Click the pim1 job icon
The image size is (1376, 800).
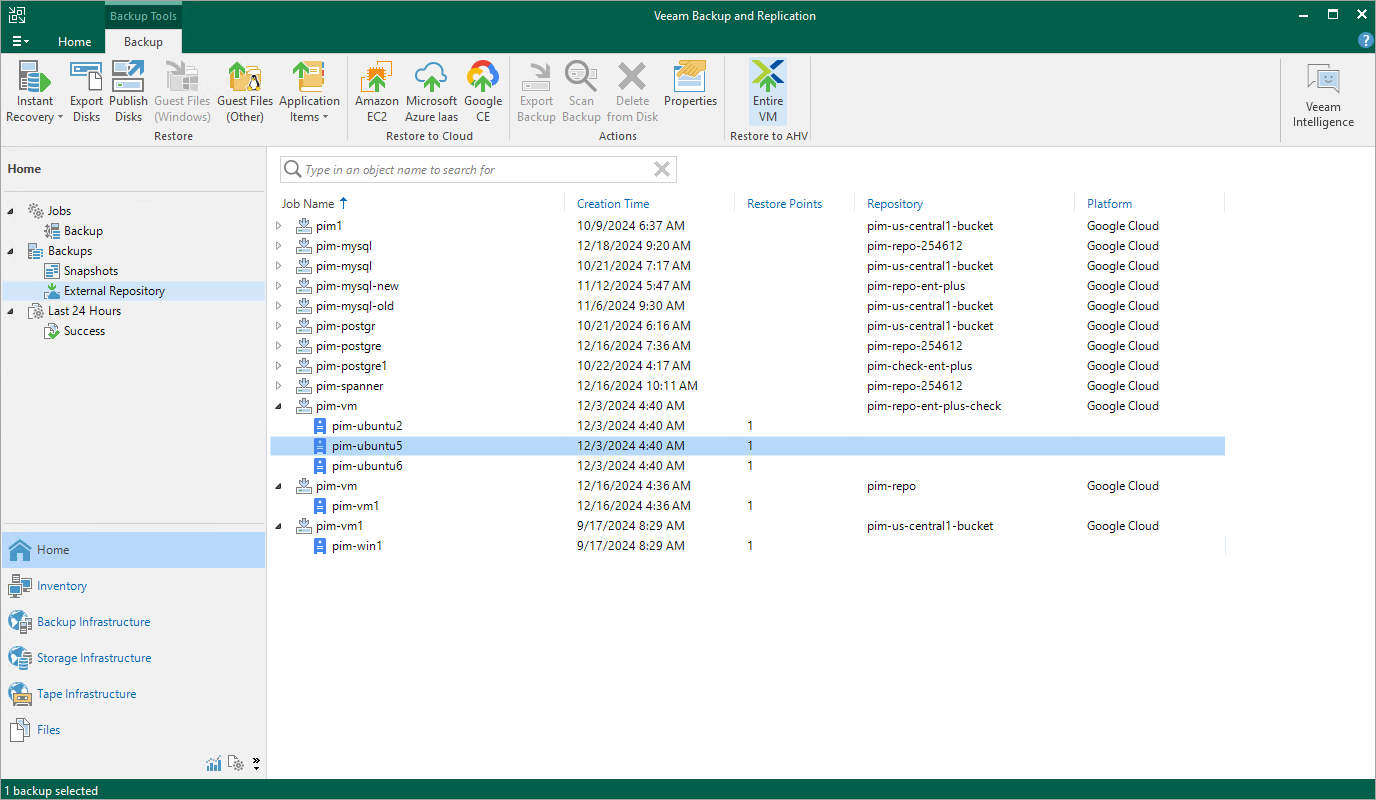pos(304,226)
